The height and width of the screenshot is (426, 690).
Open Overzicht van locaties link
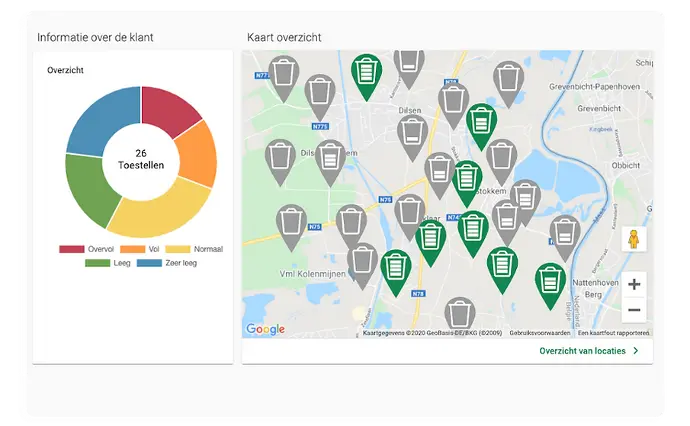pyautogui.click(x=582, y=351)
